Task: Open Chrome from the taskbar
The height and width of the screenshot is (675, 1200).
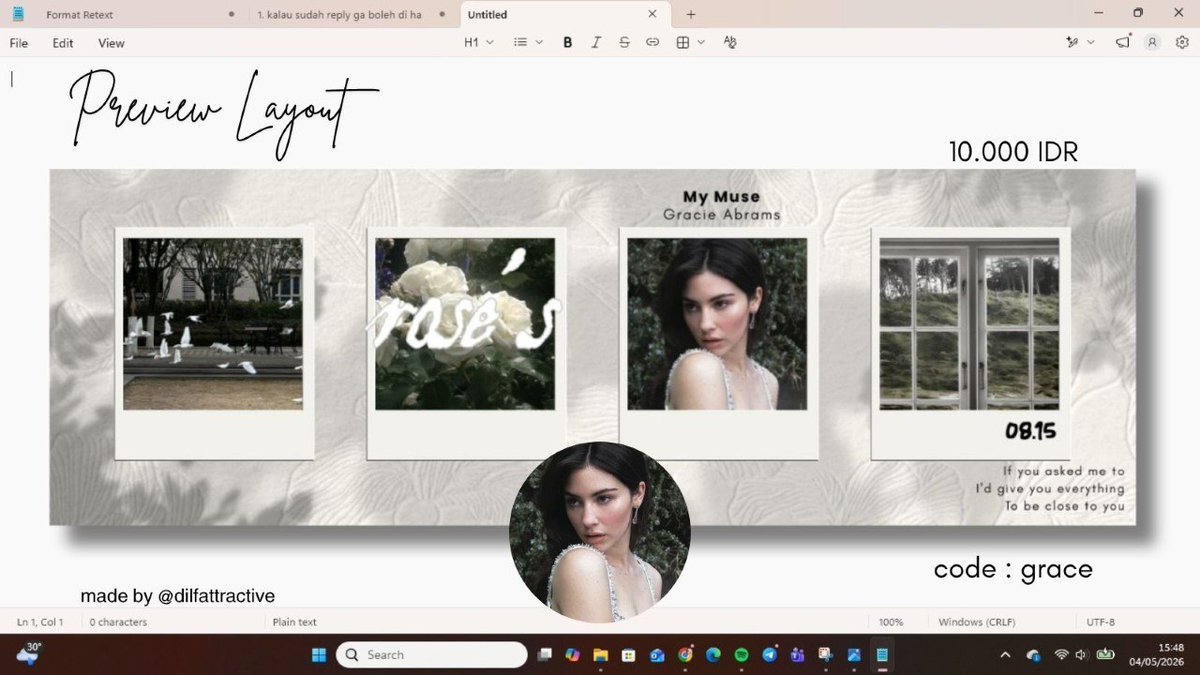Action: click(685, 655)
